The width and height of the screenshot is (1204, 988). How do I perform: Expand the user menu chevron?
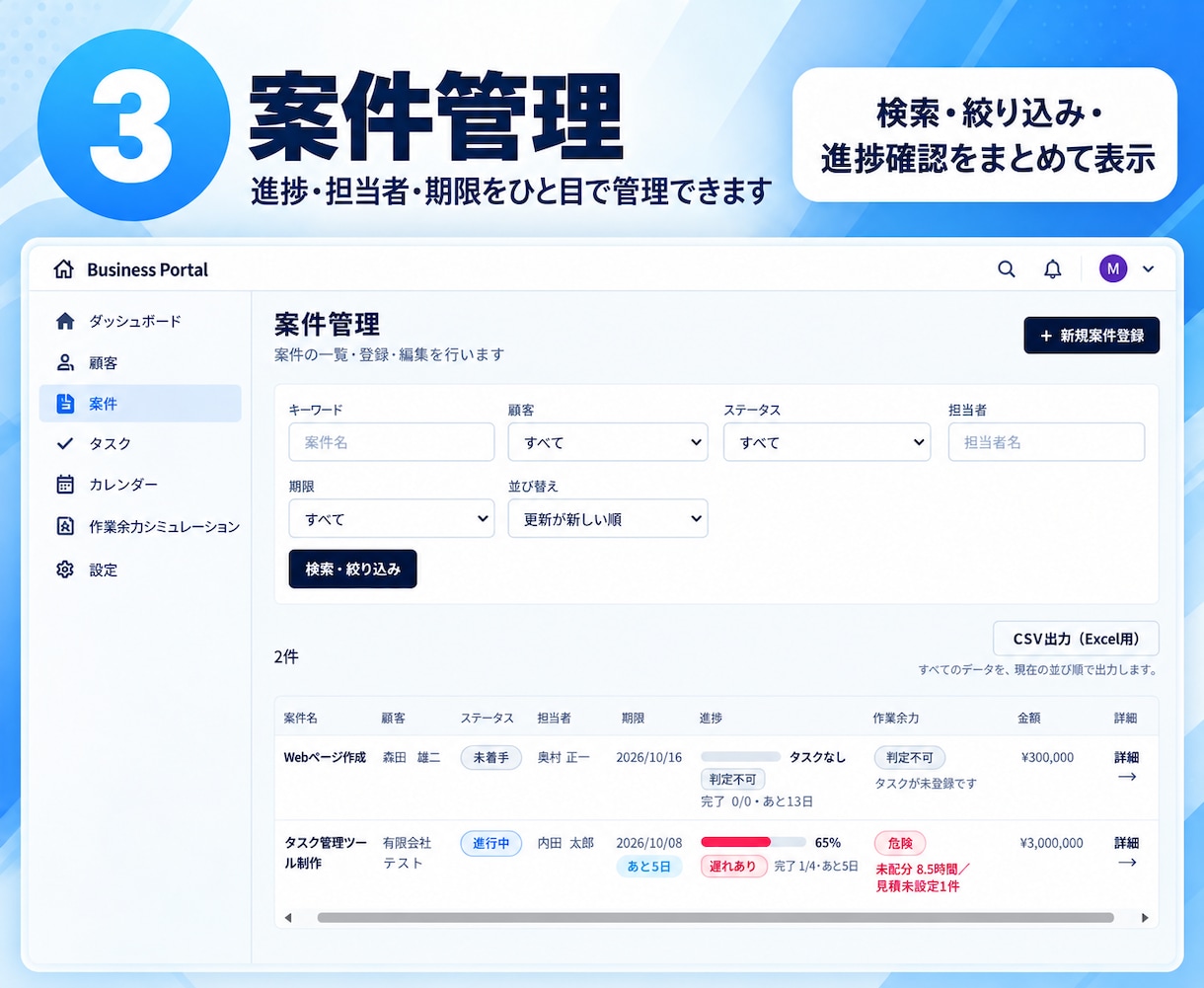point(1148,268)
